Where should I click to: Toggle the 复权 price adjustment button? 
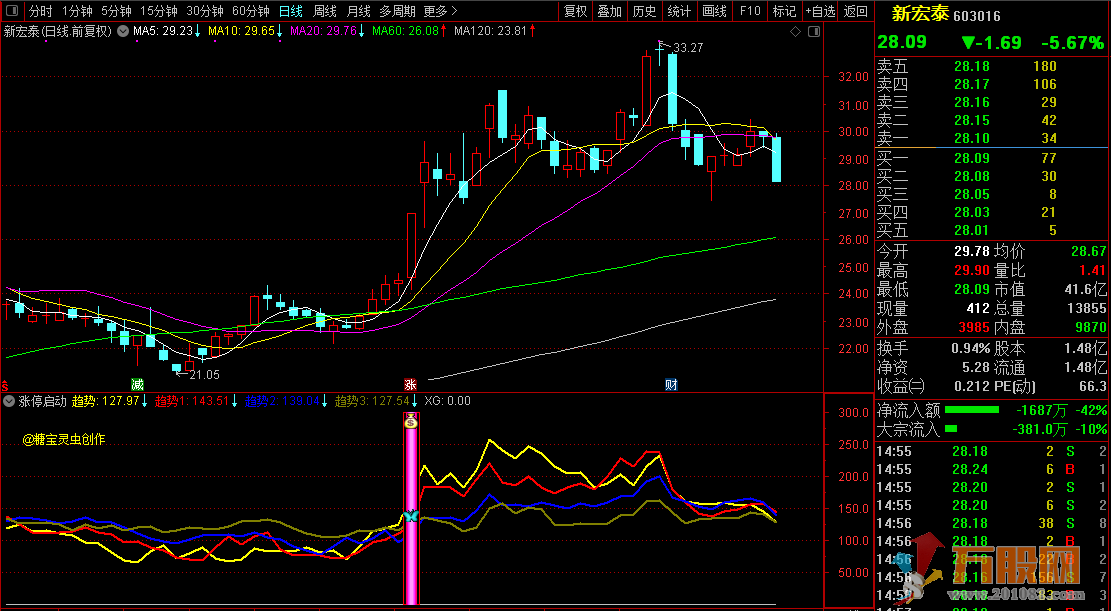click(575, 11)
